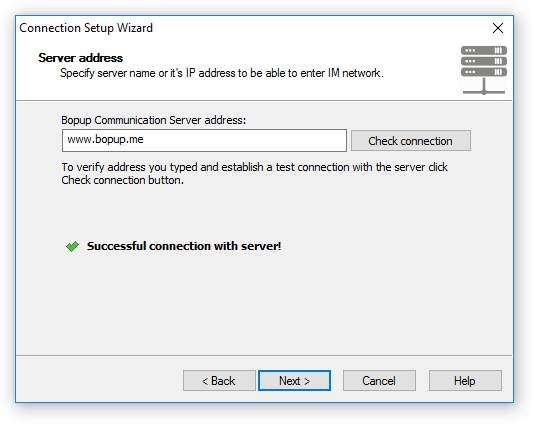Cancel the connection setup wizard
Viewport: 534px width, 427px height.
(x=379, y=381)
